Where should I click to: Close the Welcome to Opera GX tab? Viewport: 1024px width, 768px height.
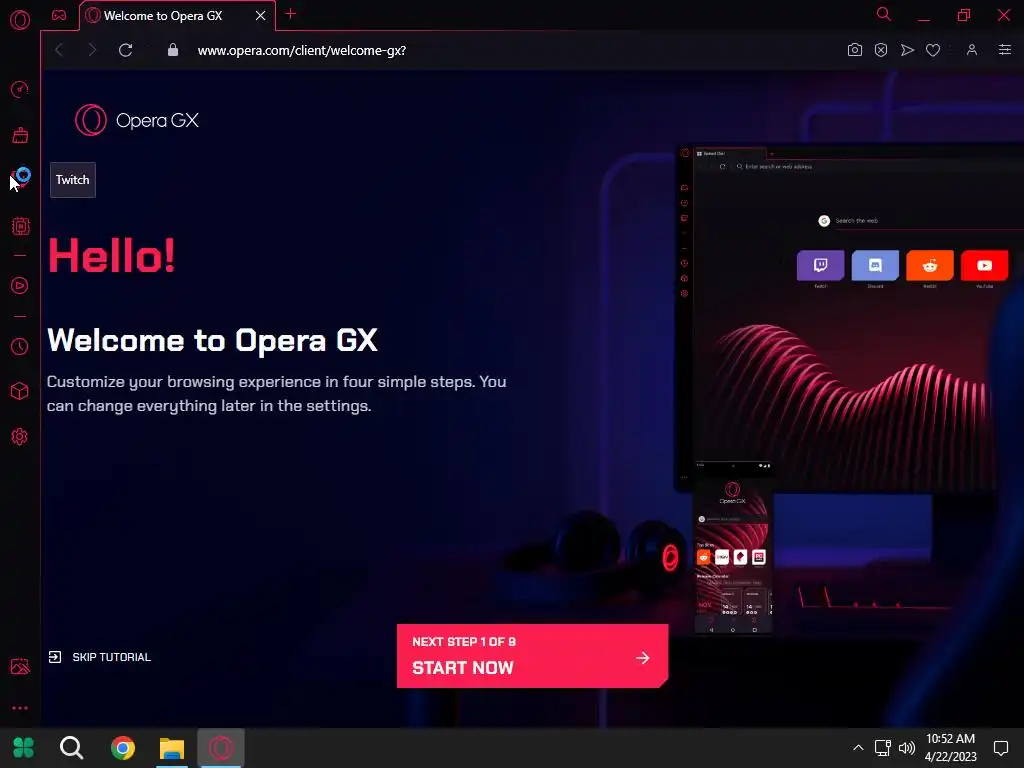tap(261, 16)
